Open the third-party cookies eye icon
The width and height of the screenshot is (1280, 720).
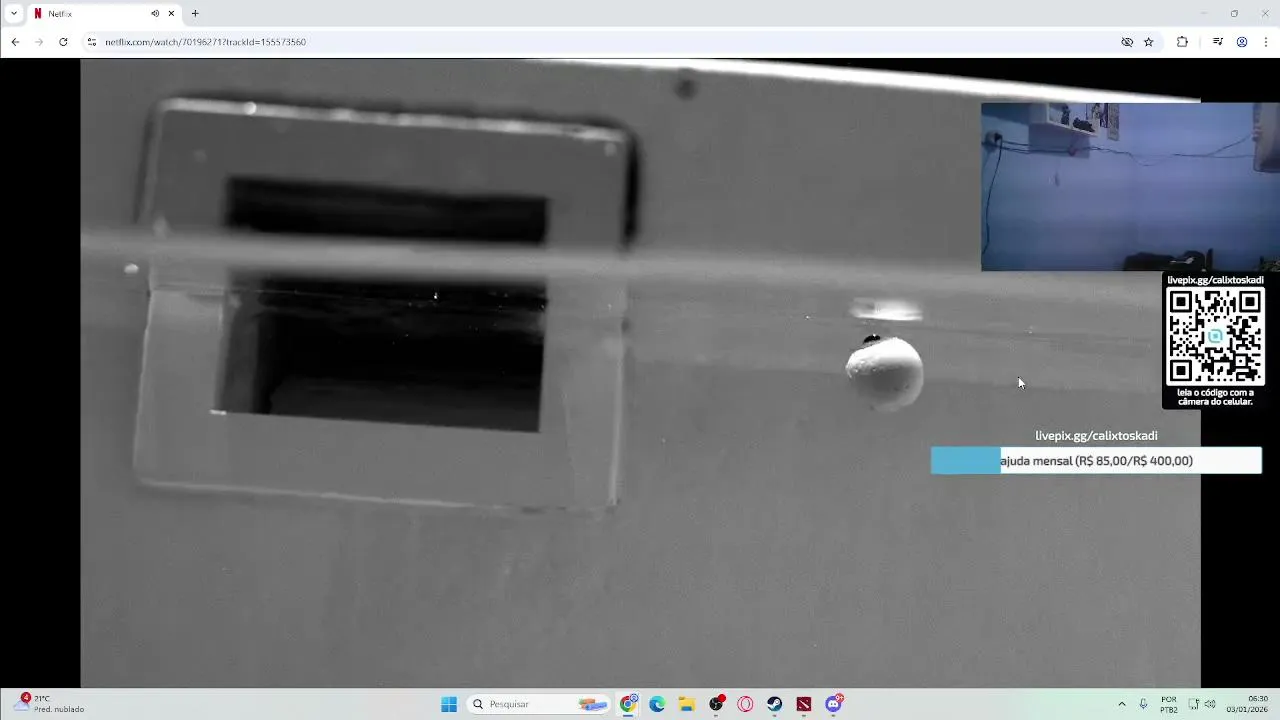[x=1127, y=42]
